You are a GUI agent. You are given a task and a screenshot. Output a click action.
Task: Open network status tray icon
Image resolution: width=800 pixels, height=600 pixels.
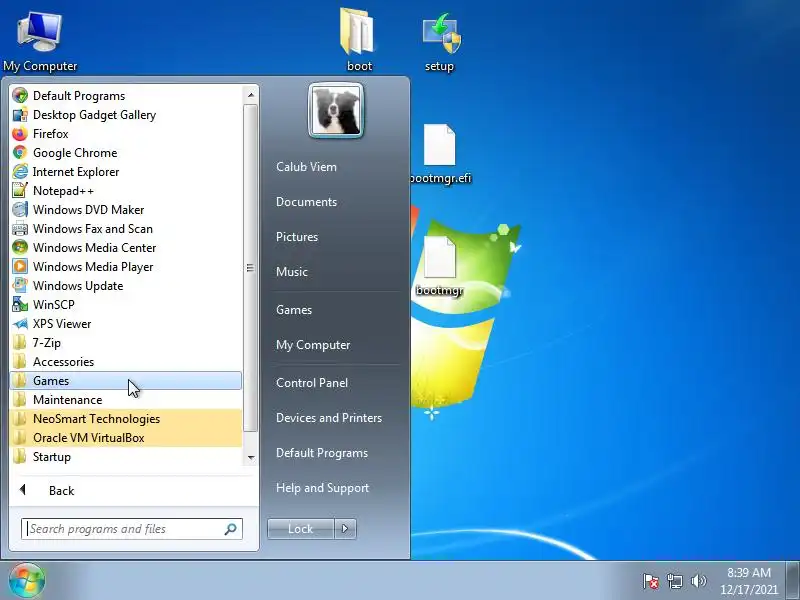(x=674, y=581)
